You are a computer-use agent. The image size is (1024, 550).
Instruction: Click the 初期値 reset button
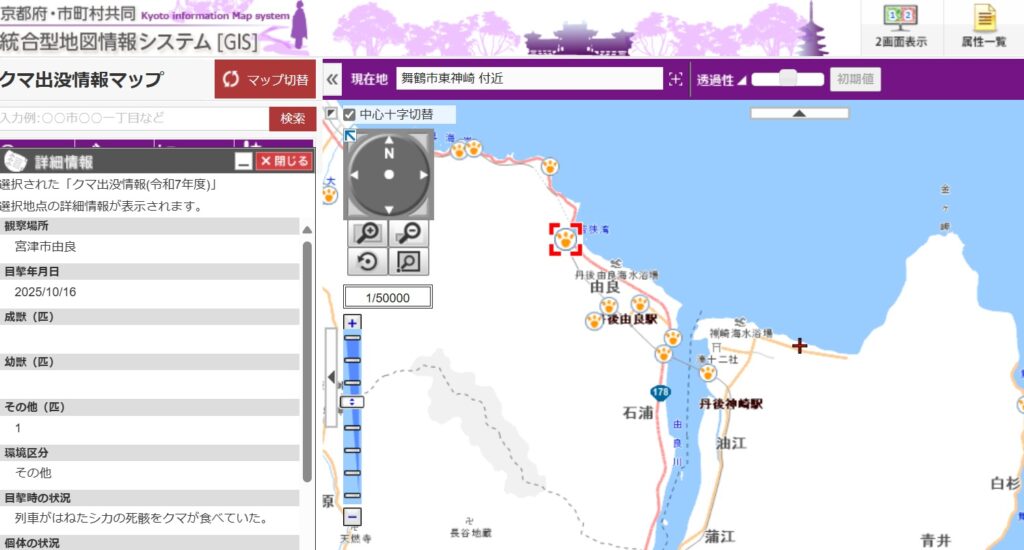[855, 79]
